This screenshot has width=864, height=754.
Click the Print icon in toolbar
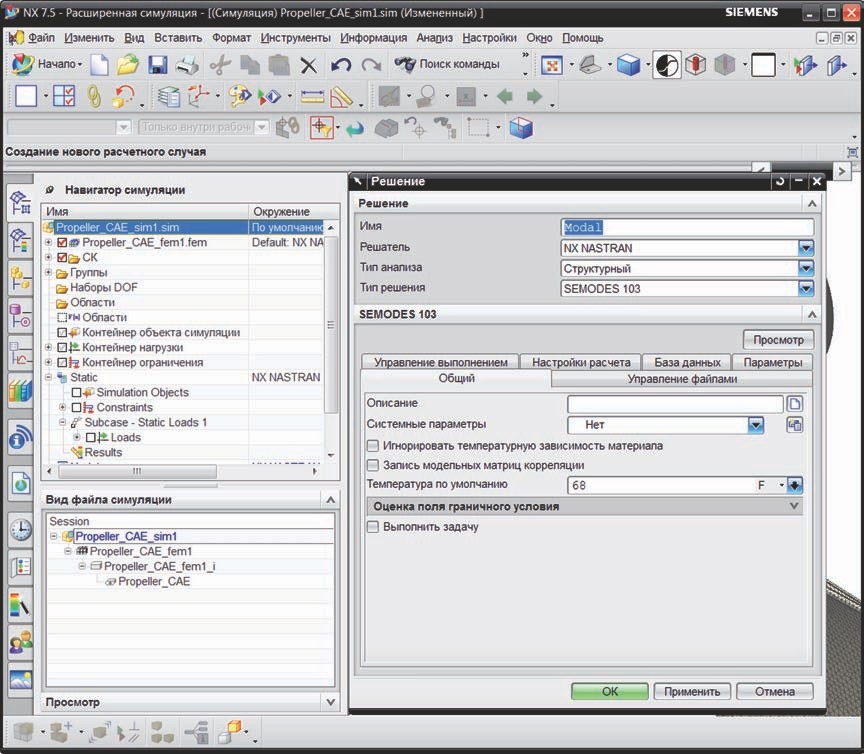tap(187, 65)
